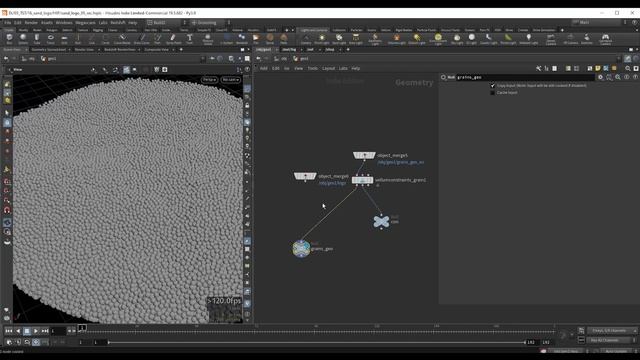Click the yellow sticky note icon in network toolbar
This screenshot has height=360, width=640.
click(598, 68)
